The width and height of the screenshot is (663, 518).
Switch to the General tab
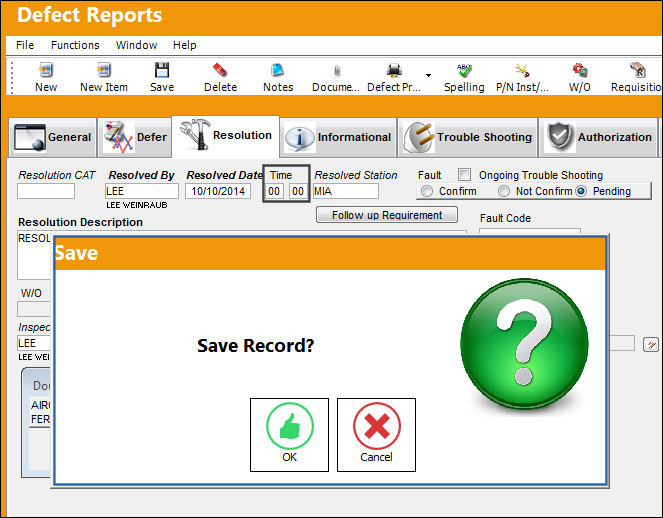[53, 137]
